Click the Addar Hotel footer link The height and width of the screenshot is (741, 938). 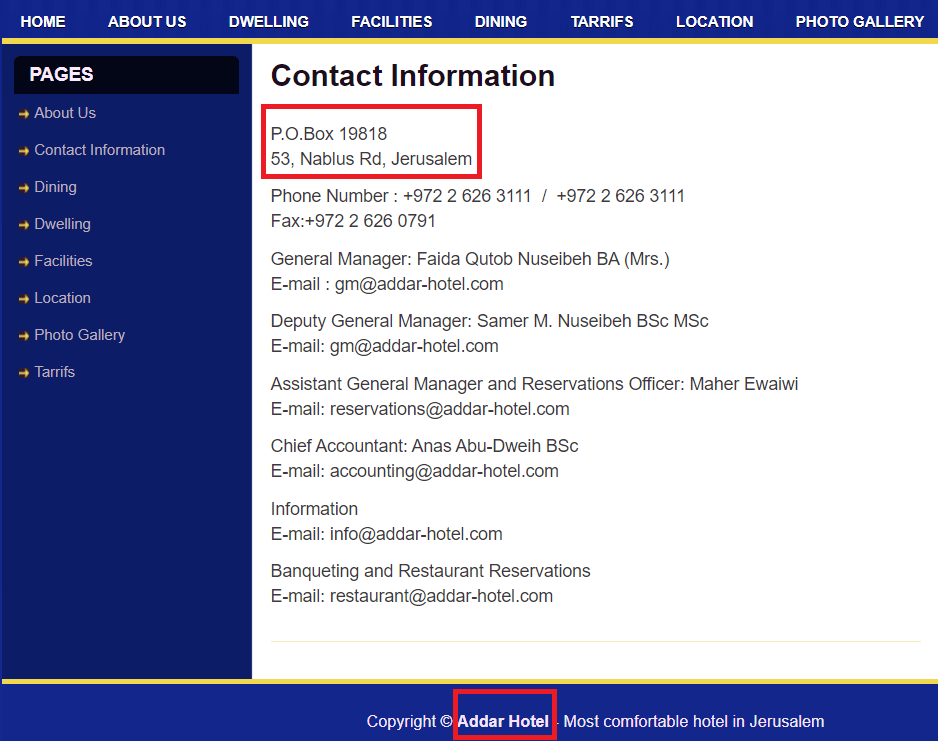click(503, 721)
